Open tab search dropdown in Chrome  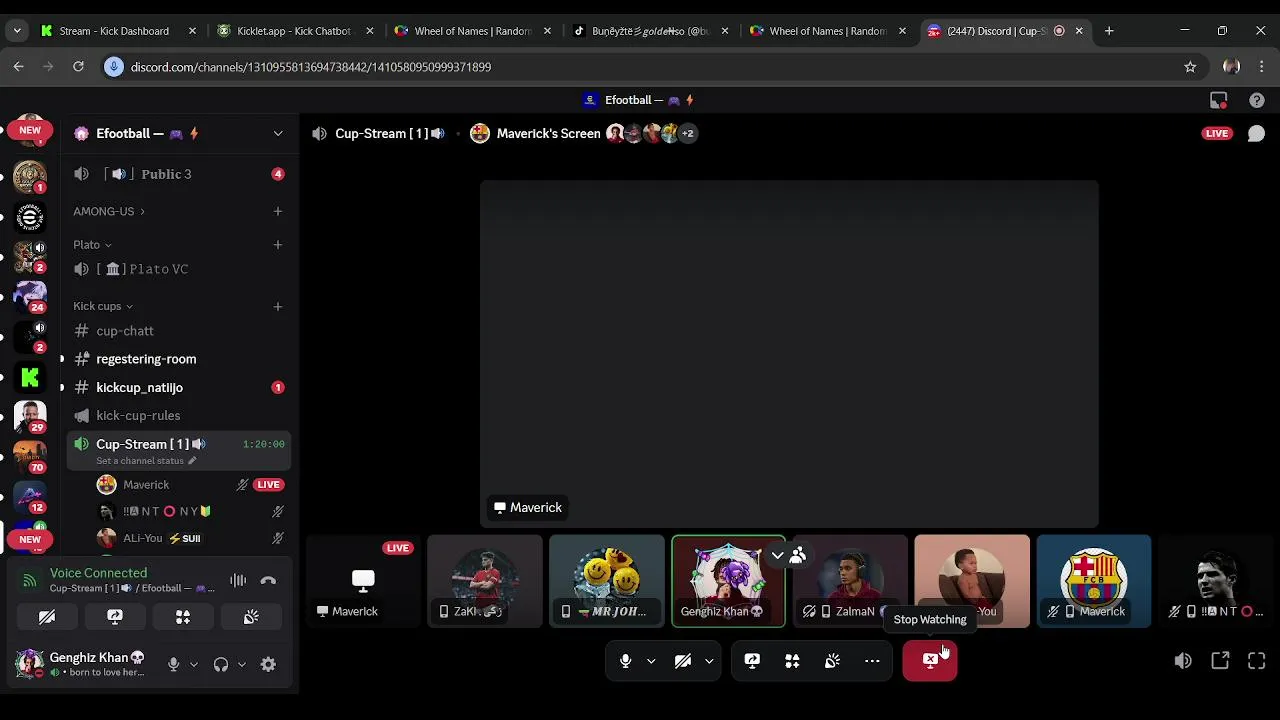click(x=17, y=31)
